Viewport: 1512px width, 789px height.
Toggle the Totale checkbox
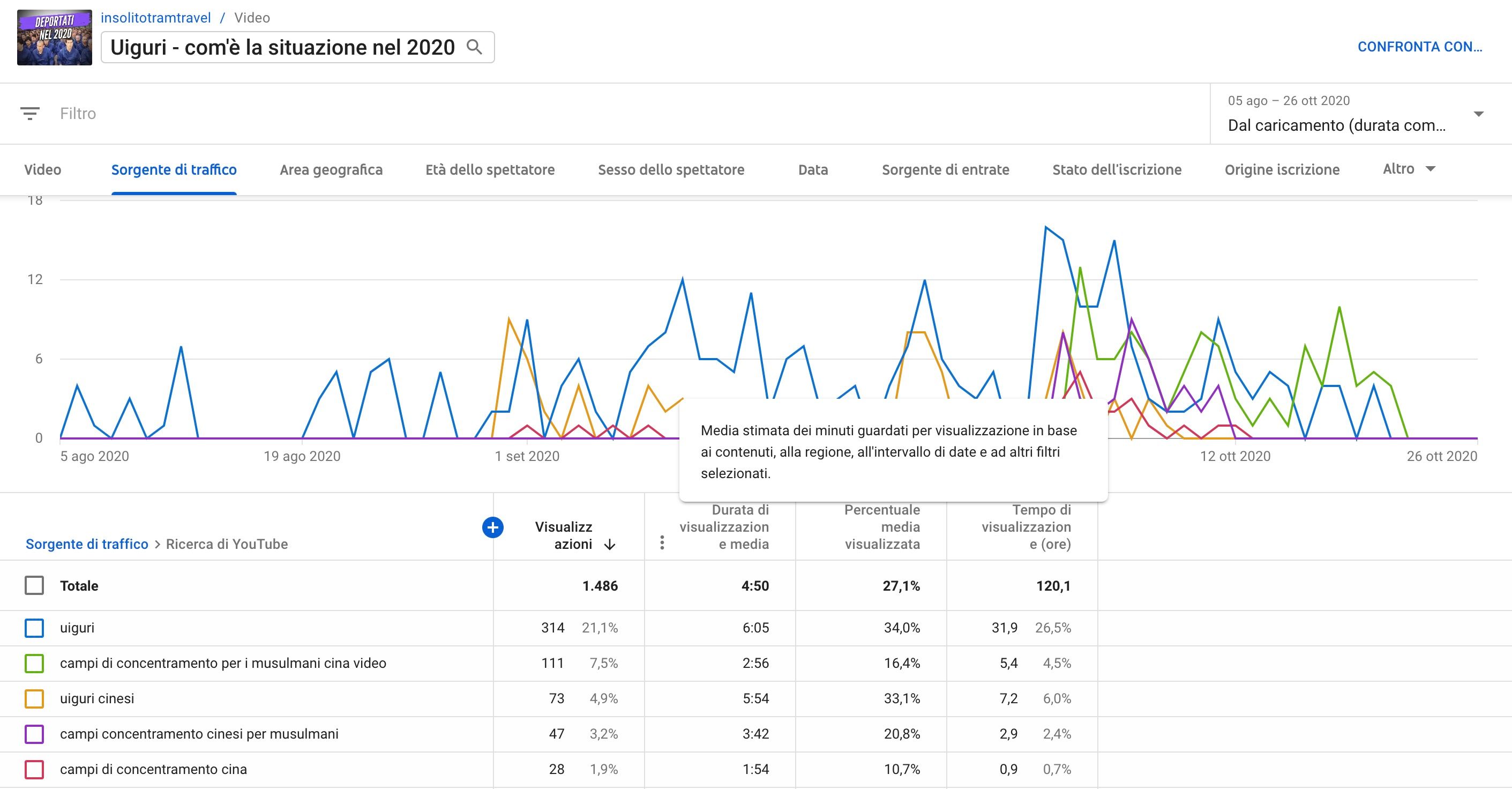pos(34,585)
